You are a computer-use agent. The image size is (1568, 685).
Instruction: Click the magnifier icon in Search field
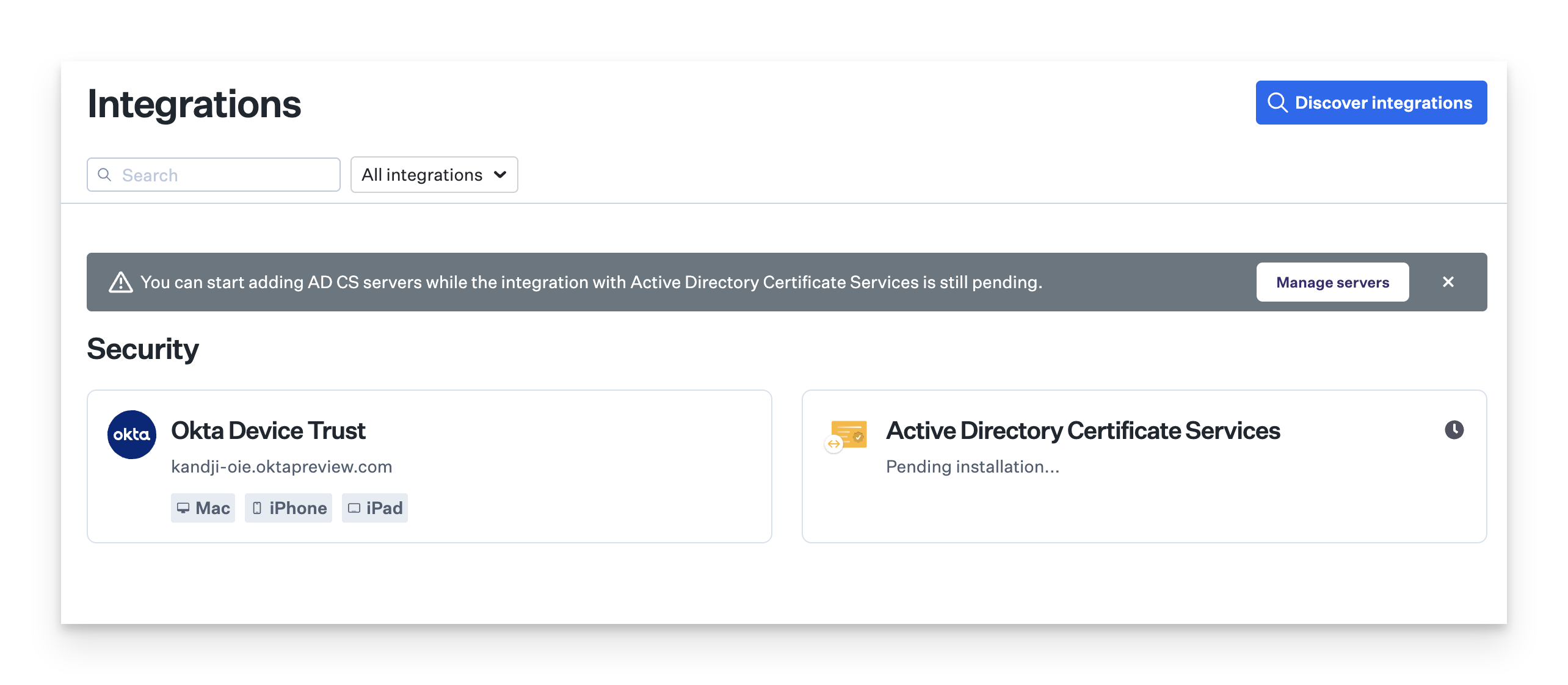pyautogui.click(x=105, y=175)
